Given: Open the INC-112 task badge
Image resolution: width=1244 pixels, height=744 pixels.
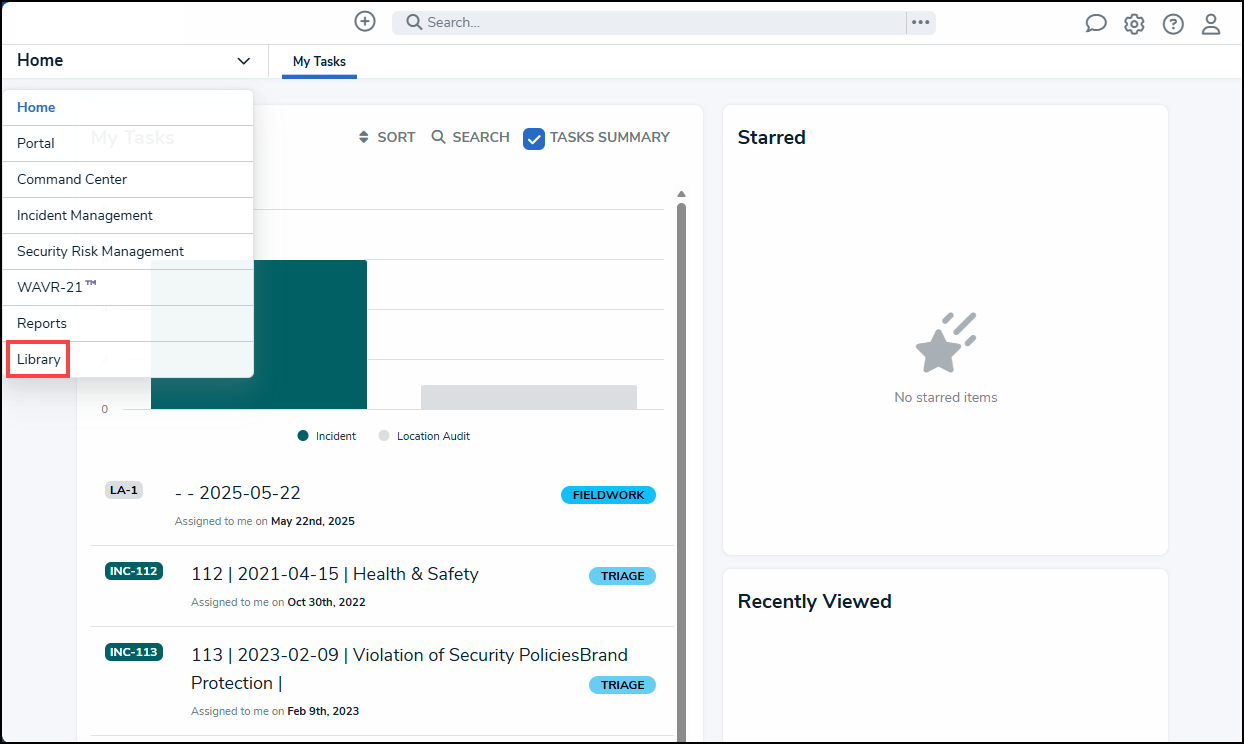Looking at the screenshot, I should (x=133, y=571).
